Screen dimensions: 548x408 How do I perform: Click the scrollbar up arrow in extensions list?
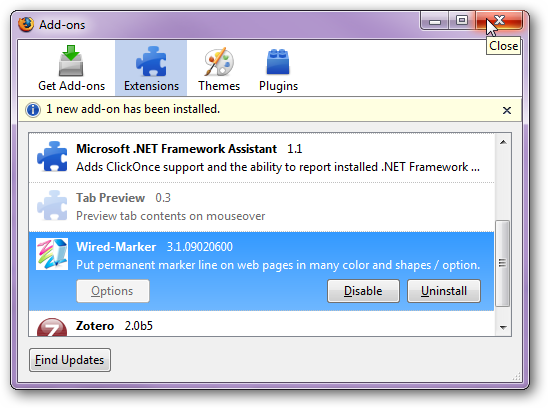[503, 142]
